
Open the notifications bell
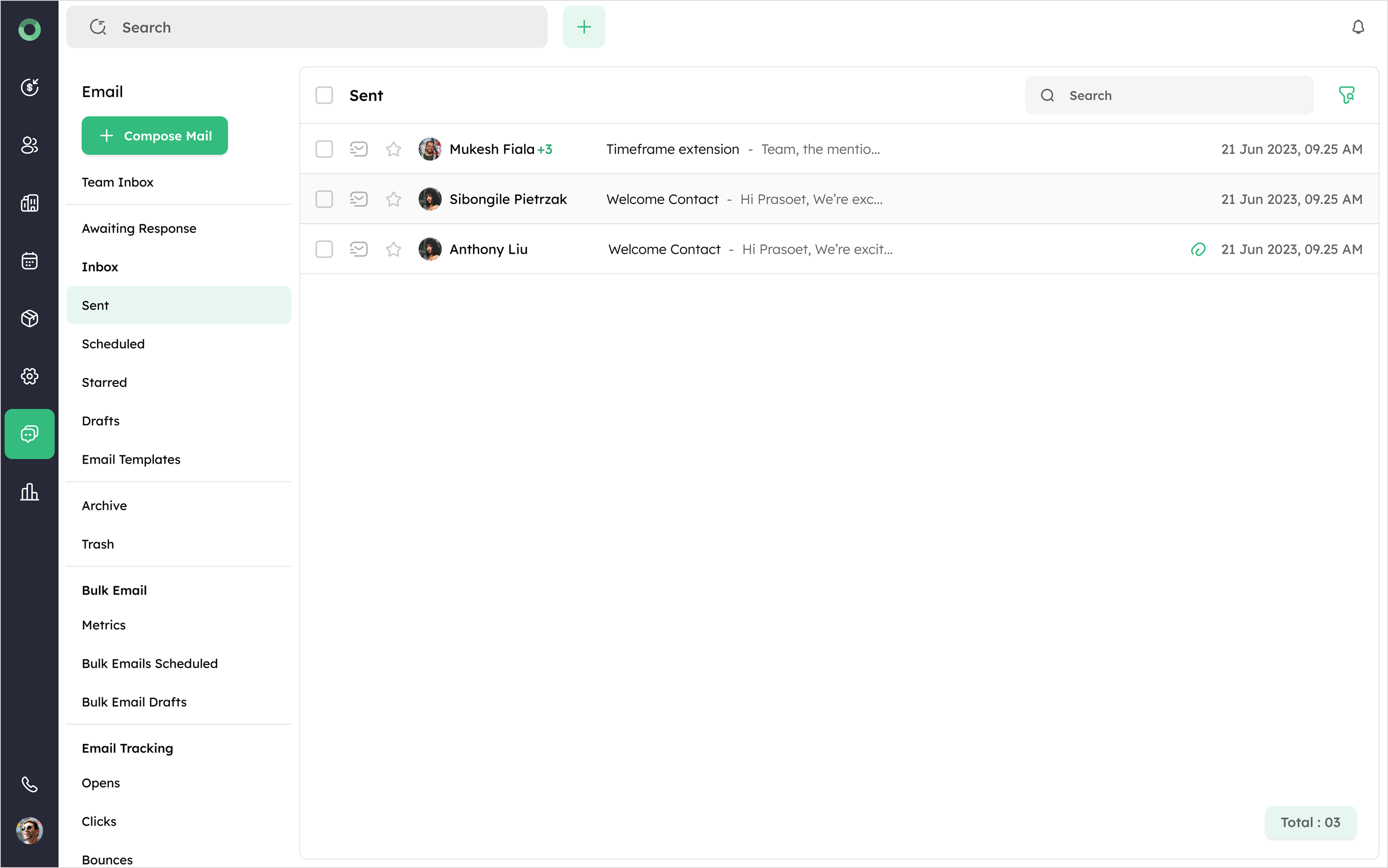[1358, 27]
